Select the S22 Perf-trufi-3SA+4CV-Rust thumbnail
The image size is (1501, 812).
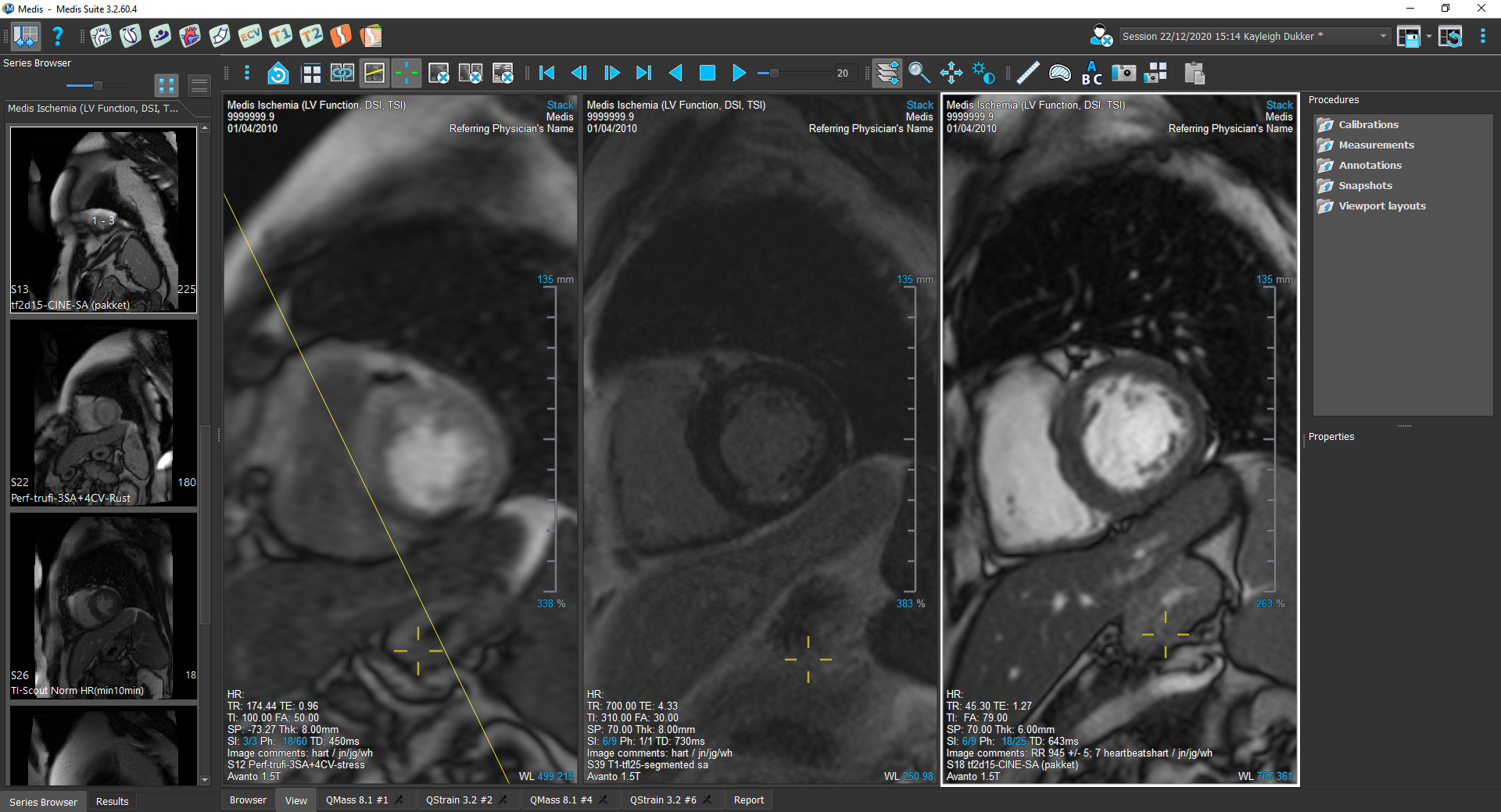pyautogui.click(x=103, y=413)
